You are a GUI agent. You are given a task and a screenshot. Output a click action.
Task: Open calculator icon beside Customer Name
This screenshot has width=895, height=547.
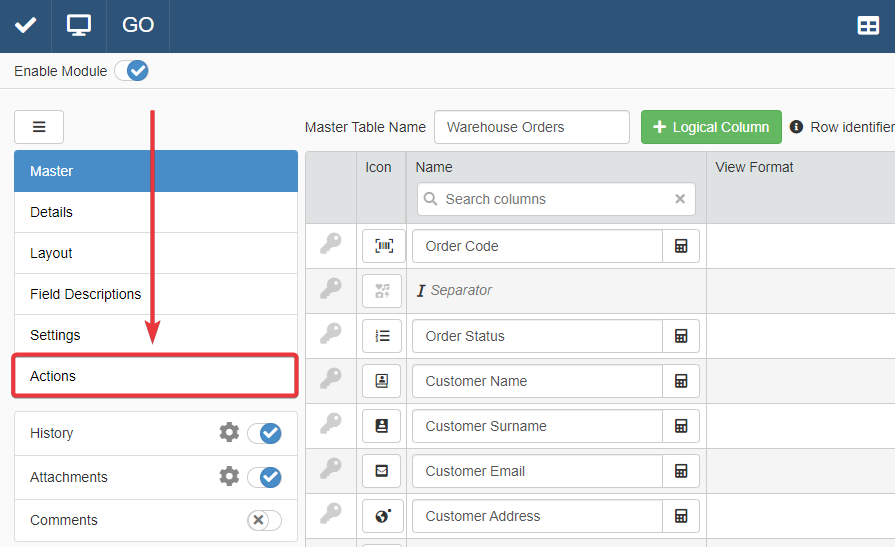click(681, 381)
